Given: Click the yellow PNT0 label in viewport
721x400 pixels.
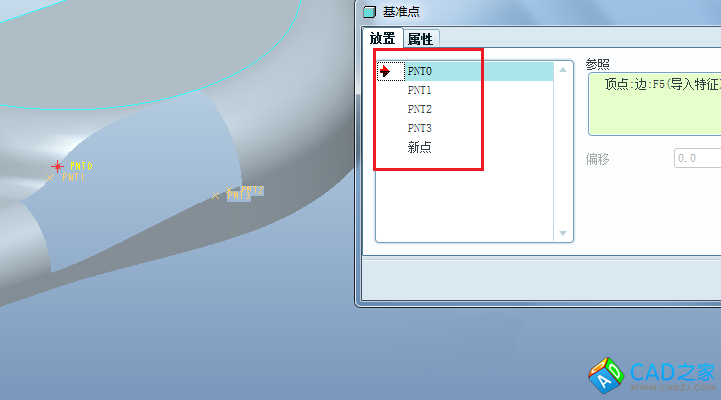Looking at the screenshot, I should (x=81, y=166).
